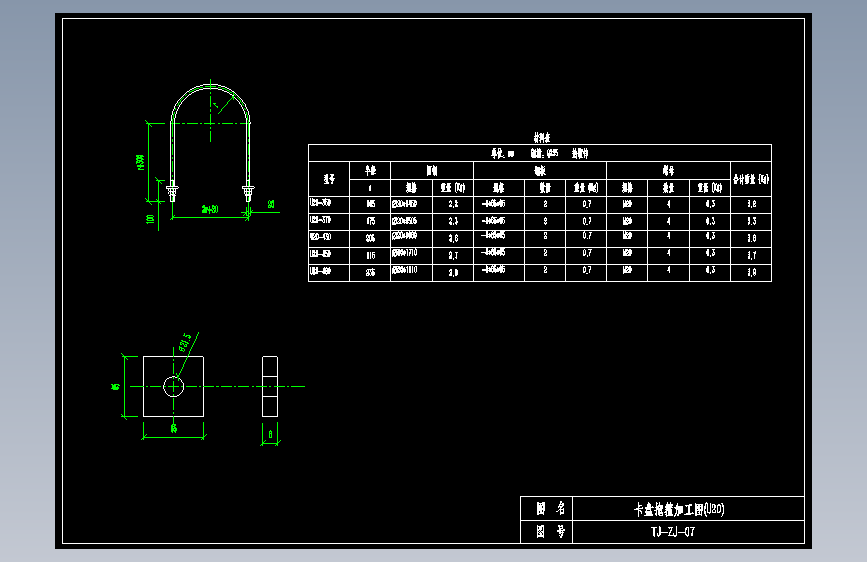Select the circular hole in the square plate

[x=174, y=387]
